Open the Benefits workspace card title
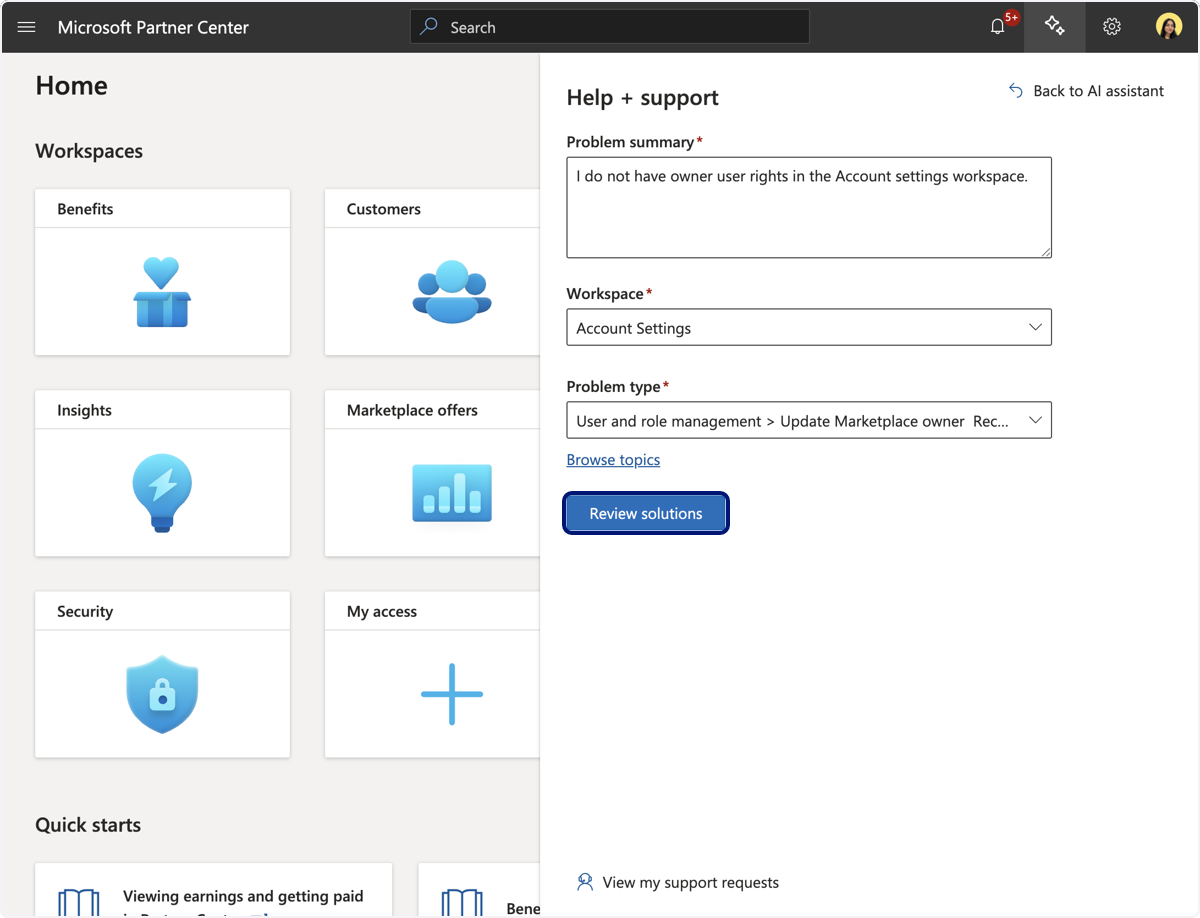Screen dimensions: 1200x918 point(85,209)
